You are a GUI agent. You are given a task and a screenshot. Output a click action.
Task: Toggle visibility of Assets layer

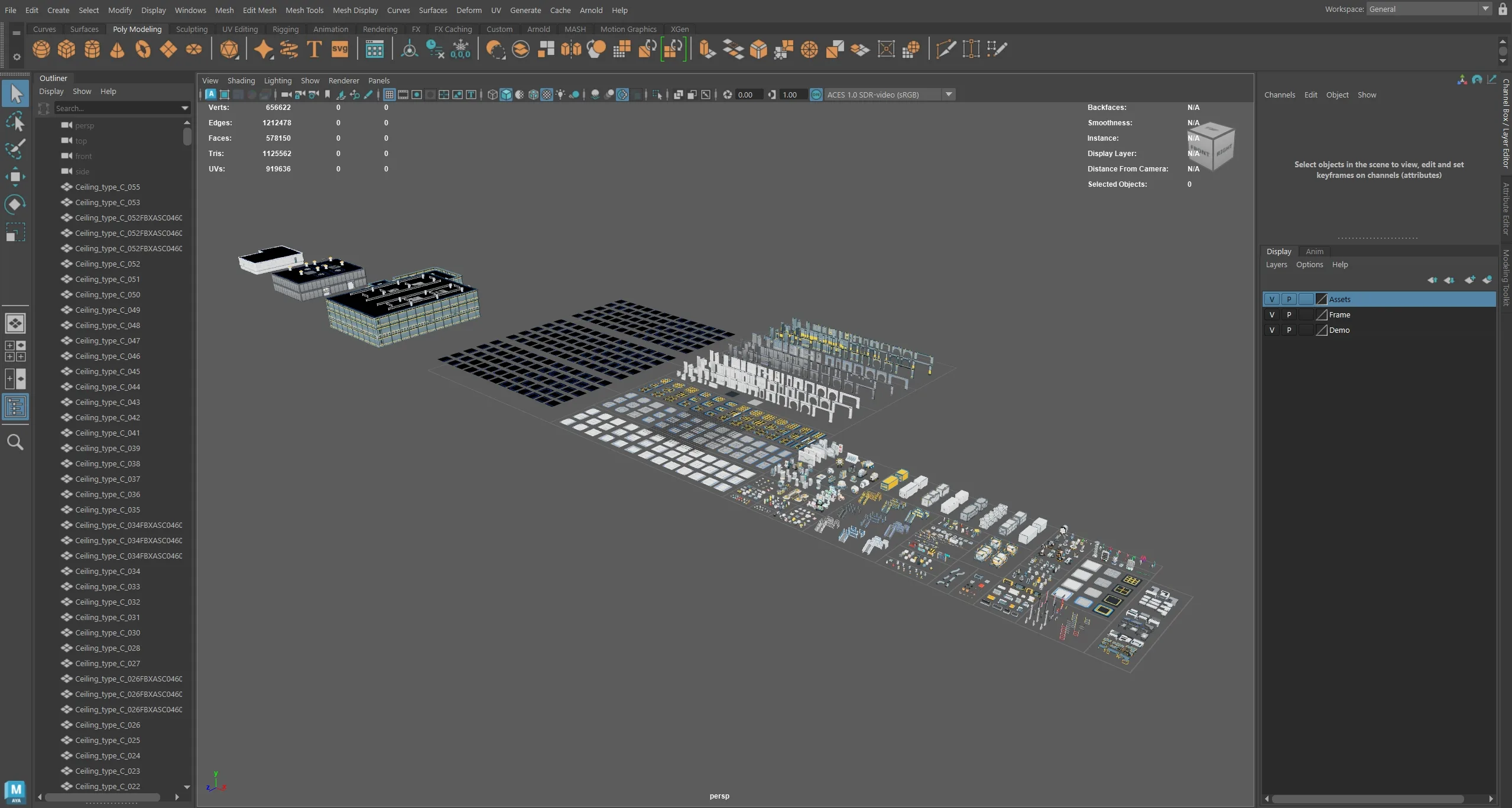[x=1271, y=300]
